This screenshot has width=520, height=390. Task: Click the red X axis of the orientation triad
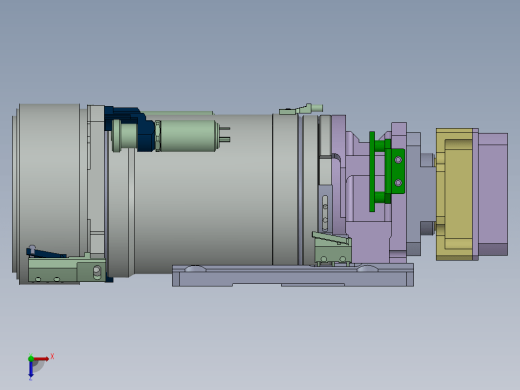(41, 359)
